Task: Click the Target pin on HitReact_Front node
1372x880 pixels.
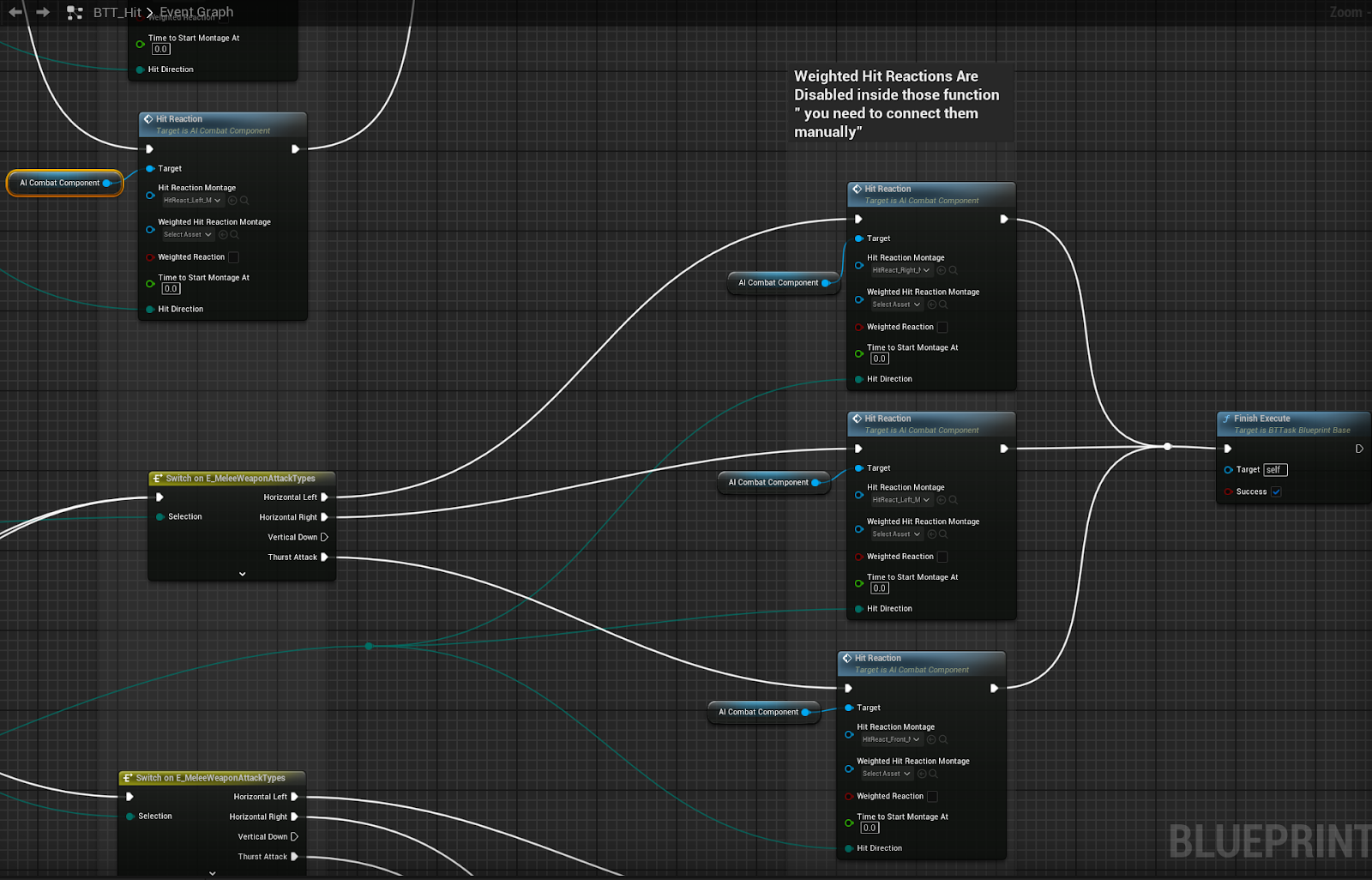Action: point(849,708)
